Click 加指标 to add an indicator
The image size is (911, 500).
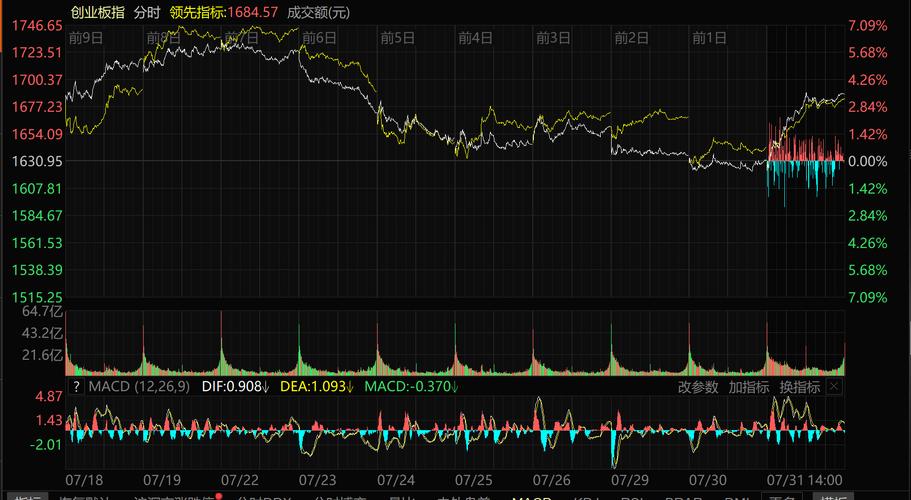748,387
